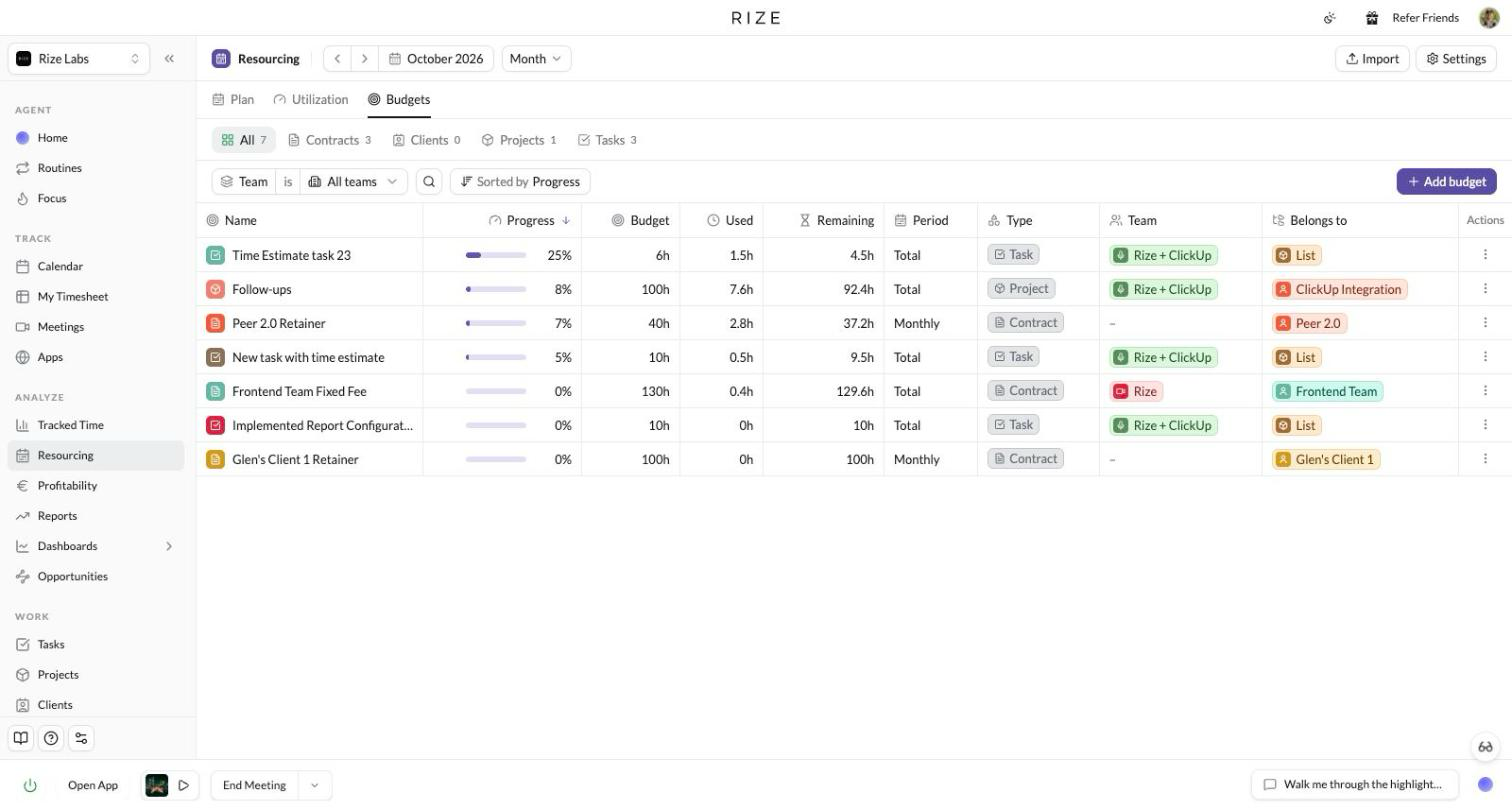This screenshot has height=810, width=1512.
Task: Open actions menu for Peer 2.0 Retainer
Action: pos(1485,323)
